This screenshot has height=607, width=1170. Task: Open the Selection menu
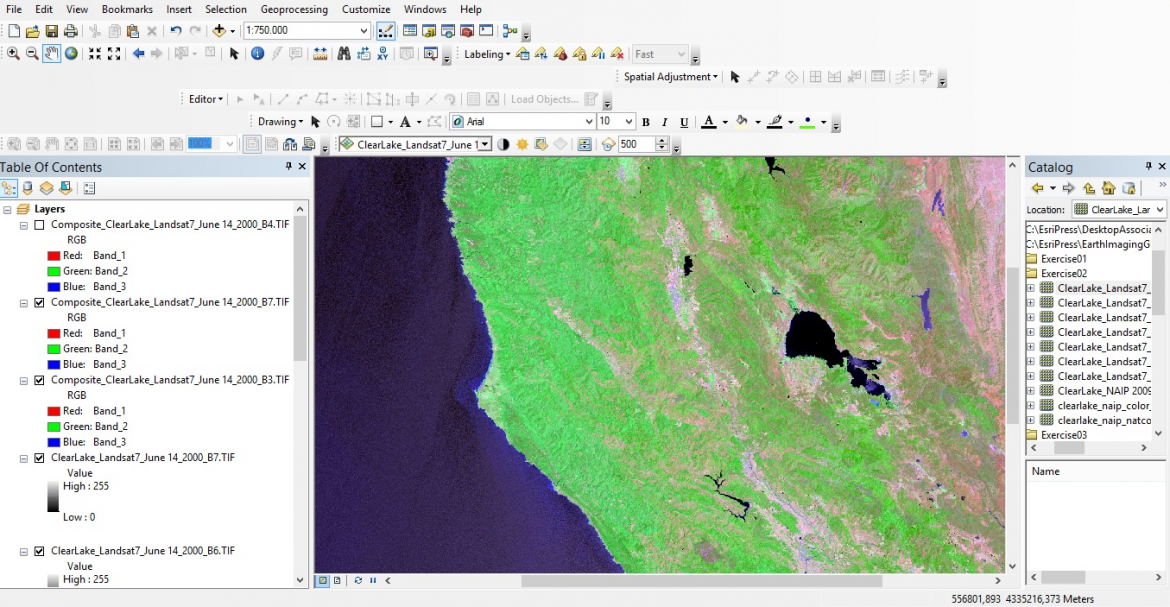pos(226,9)
